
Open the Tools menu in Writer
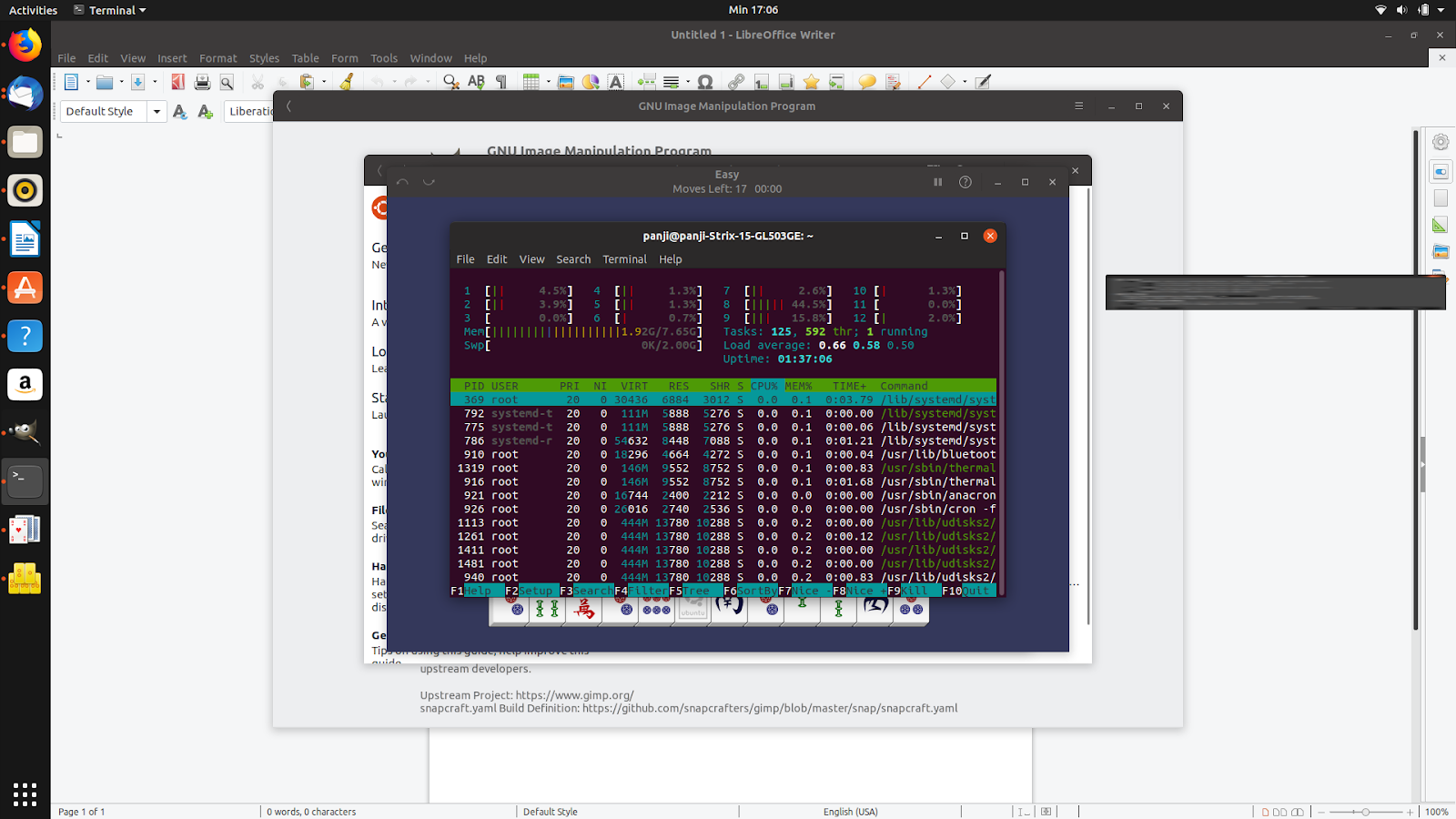click(384, 58)
